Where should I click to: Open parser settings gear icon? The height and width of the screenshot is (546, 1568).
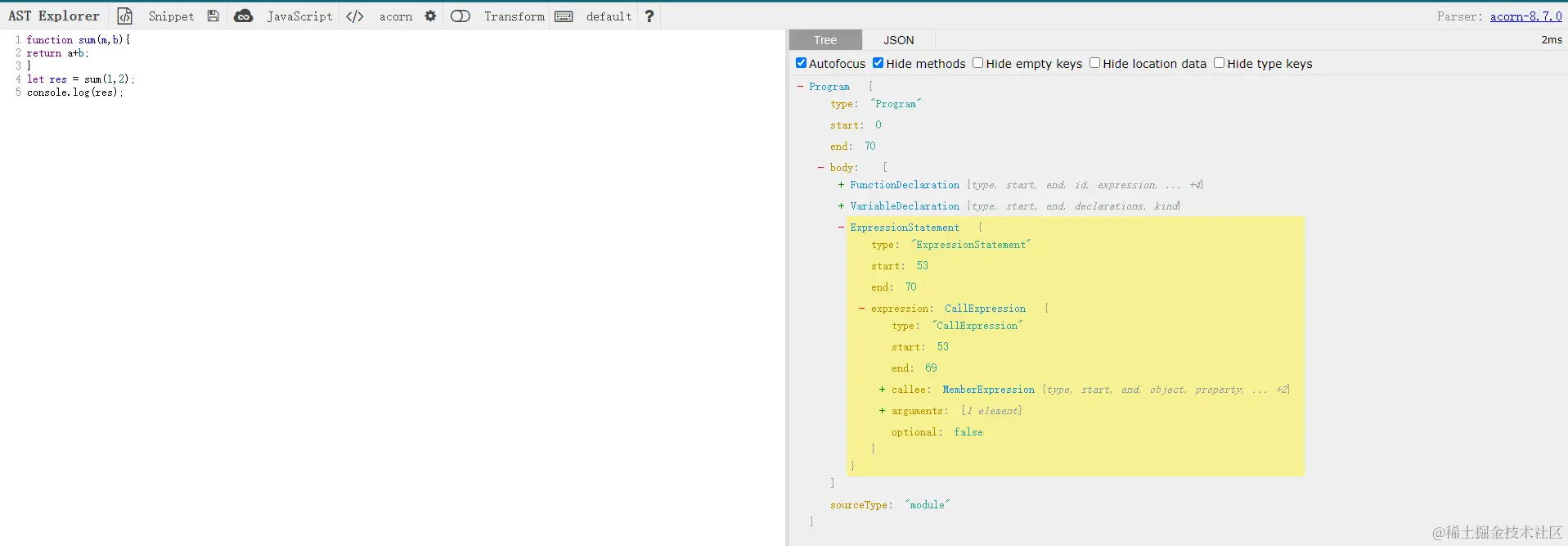430,16
